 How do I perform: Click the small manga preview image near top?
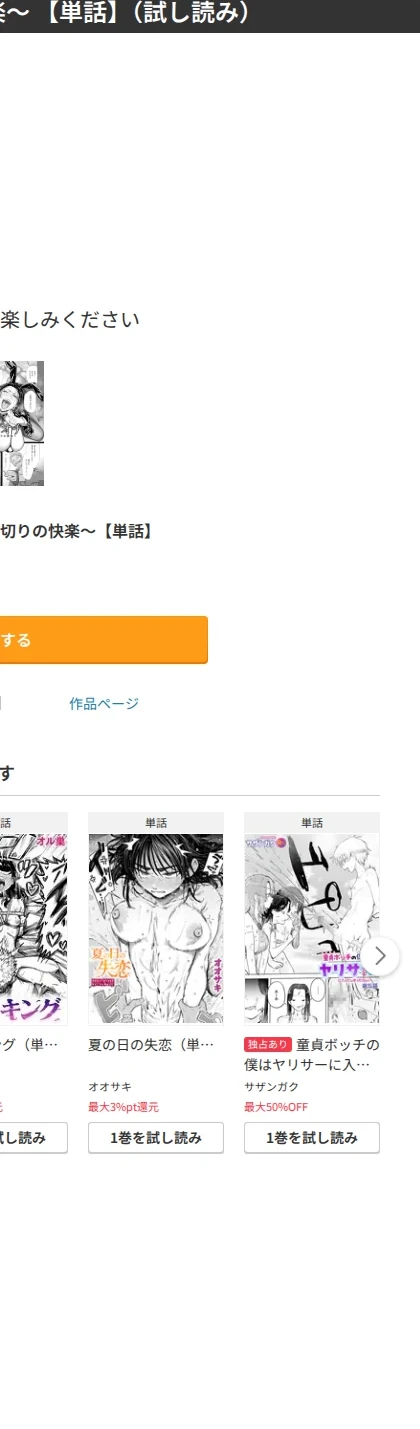pos(22,424)
